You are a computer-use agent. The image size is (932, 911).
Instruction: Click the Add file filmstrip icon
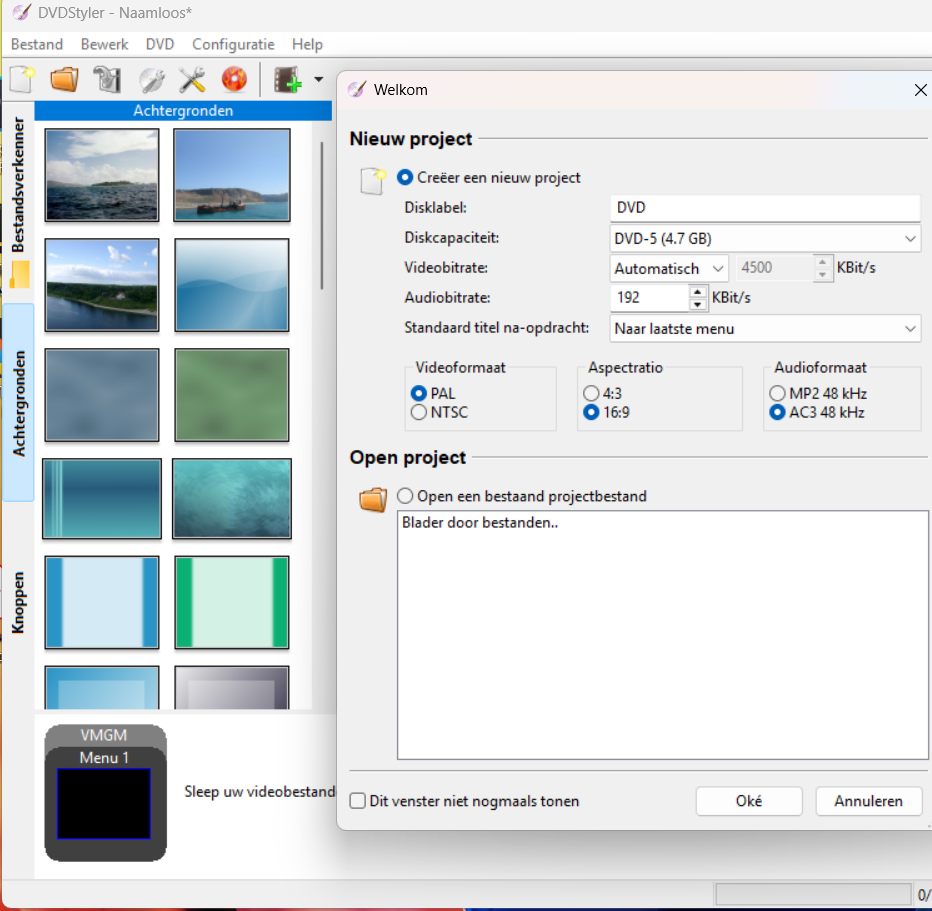pyautogui.click(x=288, y=80)
